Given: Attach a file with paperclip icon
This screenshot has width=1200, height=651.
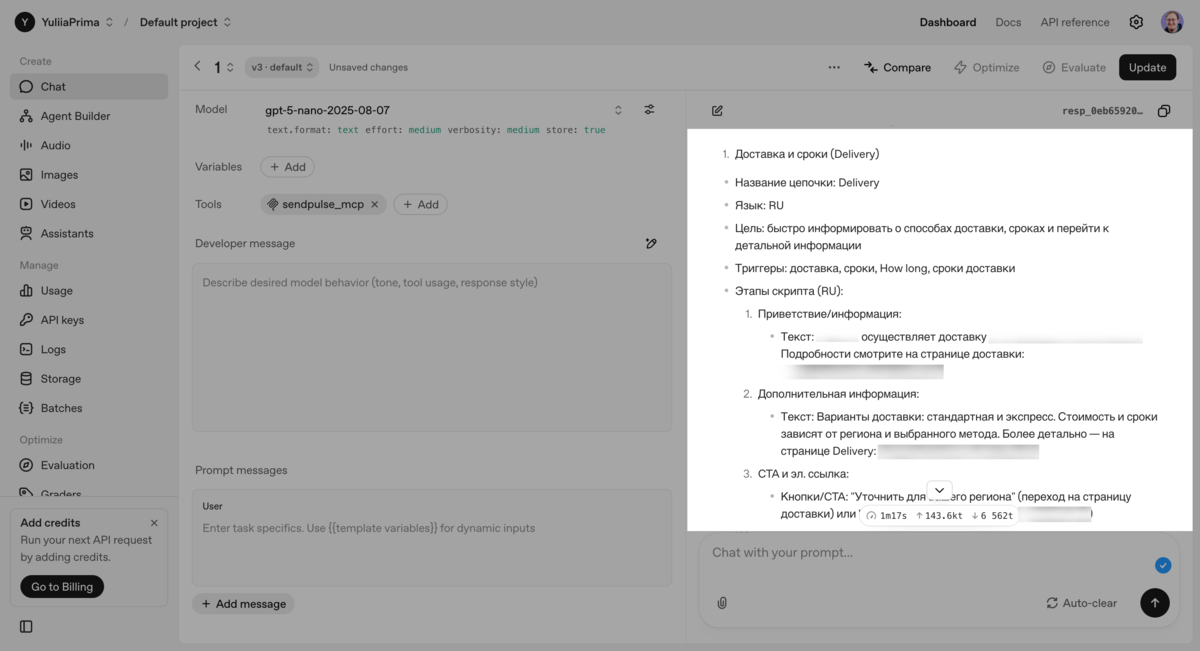Looking at the screenshot, I should click(722, 603).
